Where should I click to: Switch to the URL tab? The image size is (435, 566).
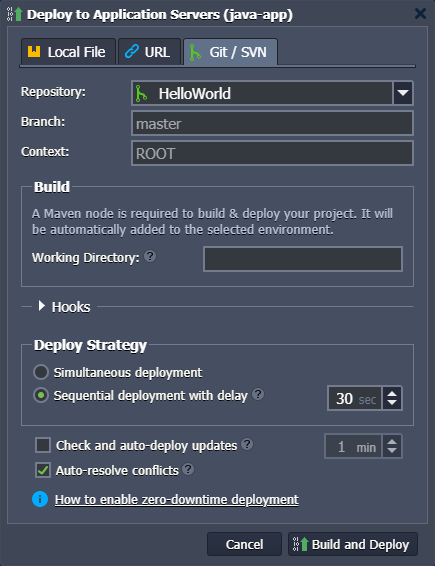pyautogui.click(x=149, y=52)
